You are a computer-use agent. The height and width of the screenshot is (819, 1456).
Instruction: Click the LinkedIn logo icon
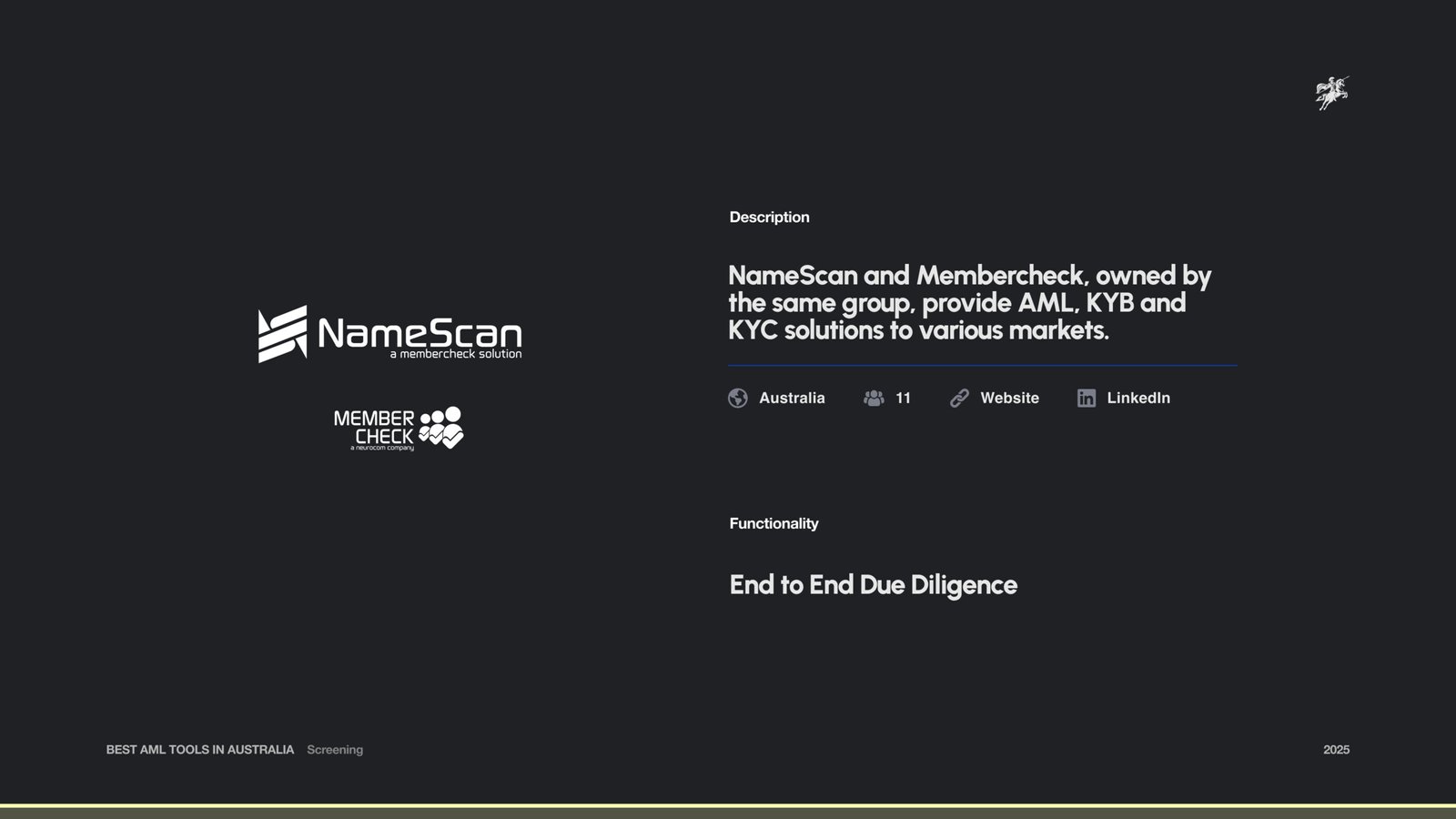1087,398
